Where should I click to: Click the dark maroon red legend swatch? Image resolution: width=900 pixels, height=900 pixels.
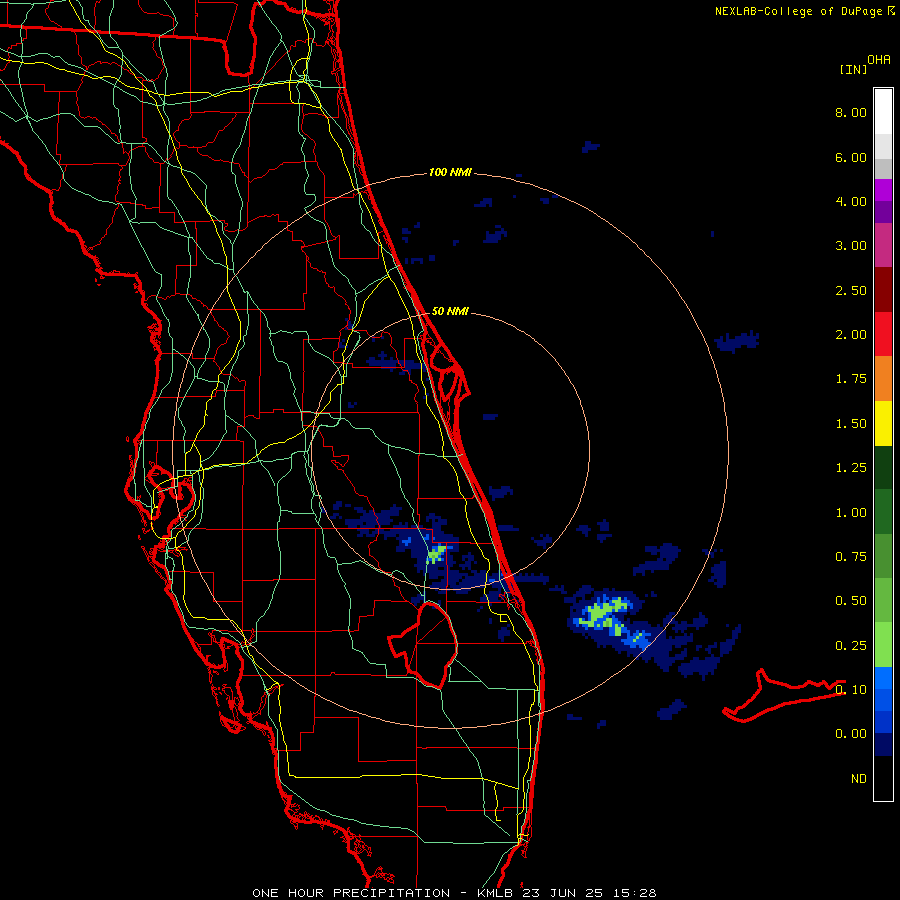click(x=883, y=290)
